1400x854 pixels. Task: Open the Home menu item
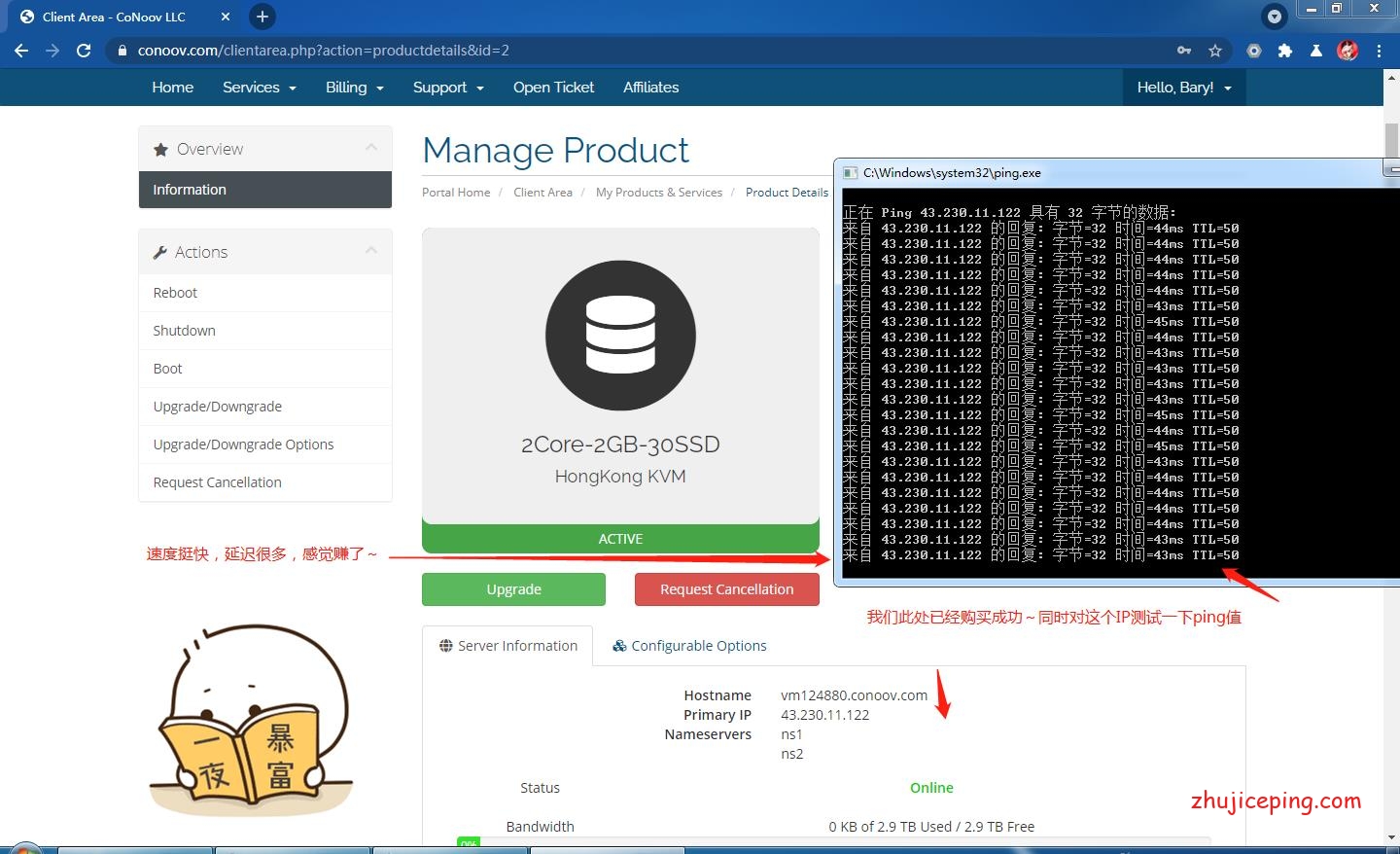coord(173,88)
